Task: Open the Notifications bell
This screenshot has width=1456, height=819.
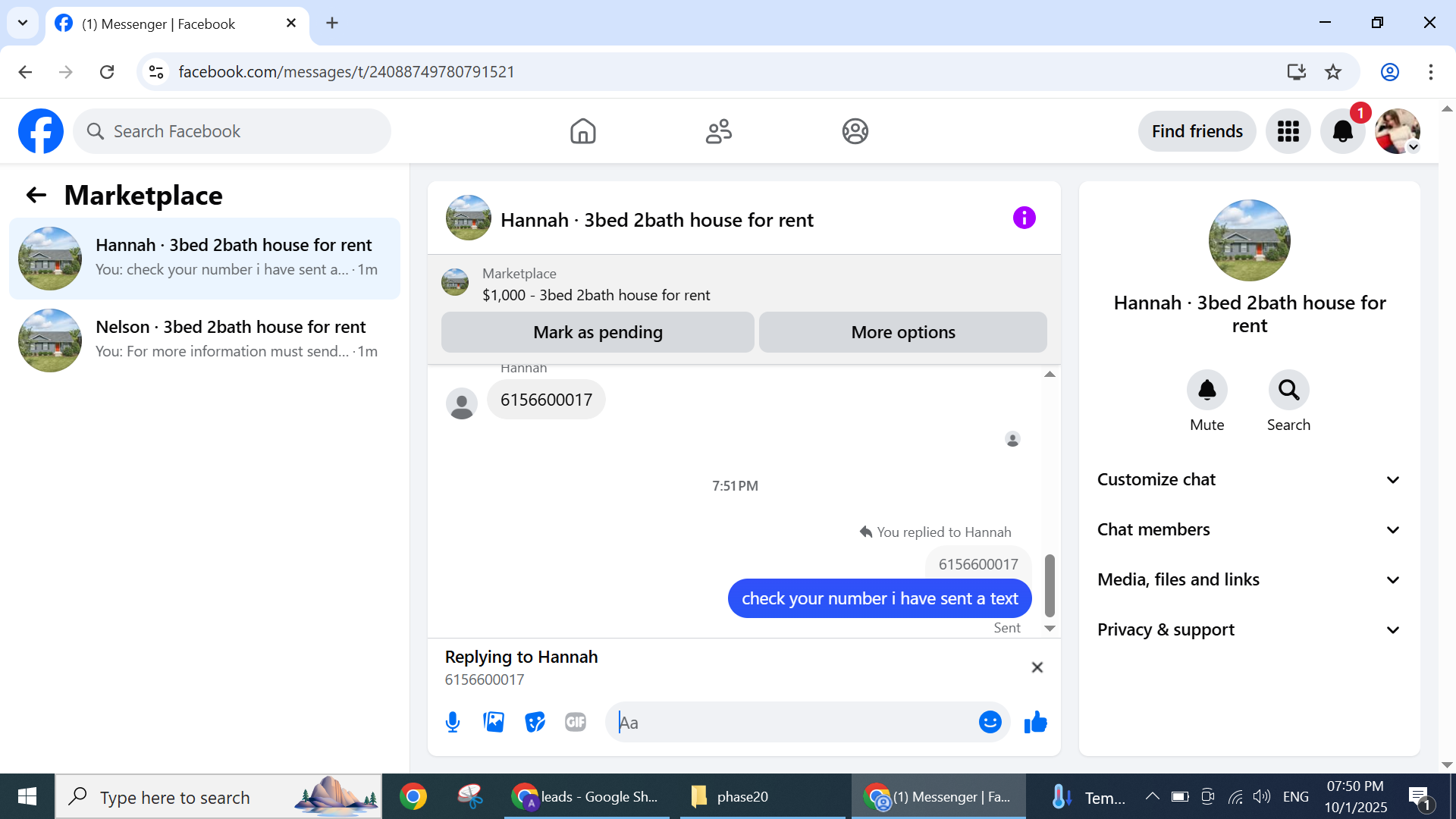Action: [x=1342, y=131]
